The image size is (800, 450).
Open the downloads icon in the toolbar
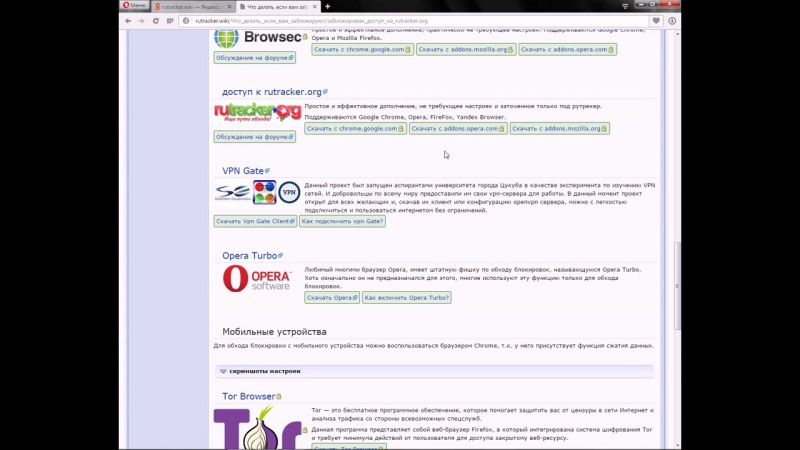672,21
